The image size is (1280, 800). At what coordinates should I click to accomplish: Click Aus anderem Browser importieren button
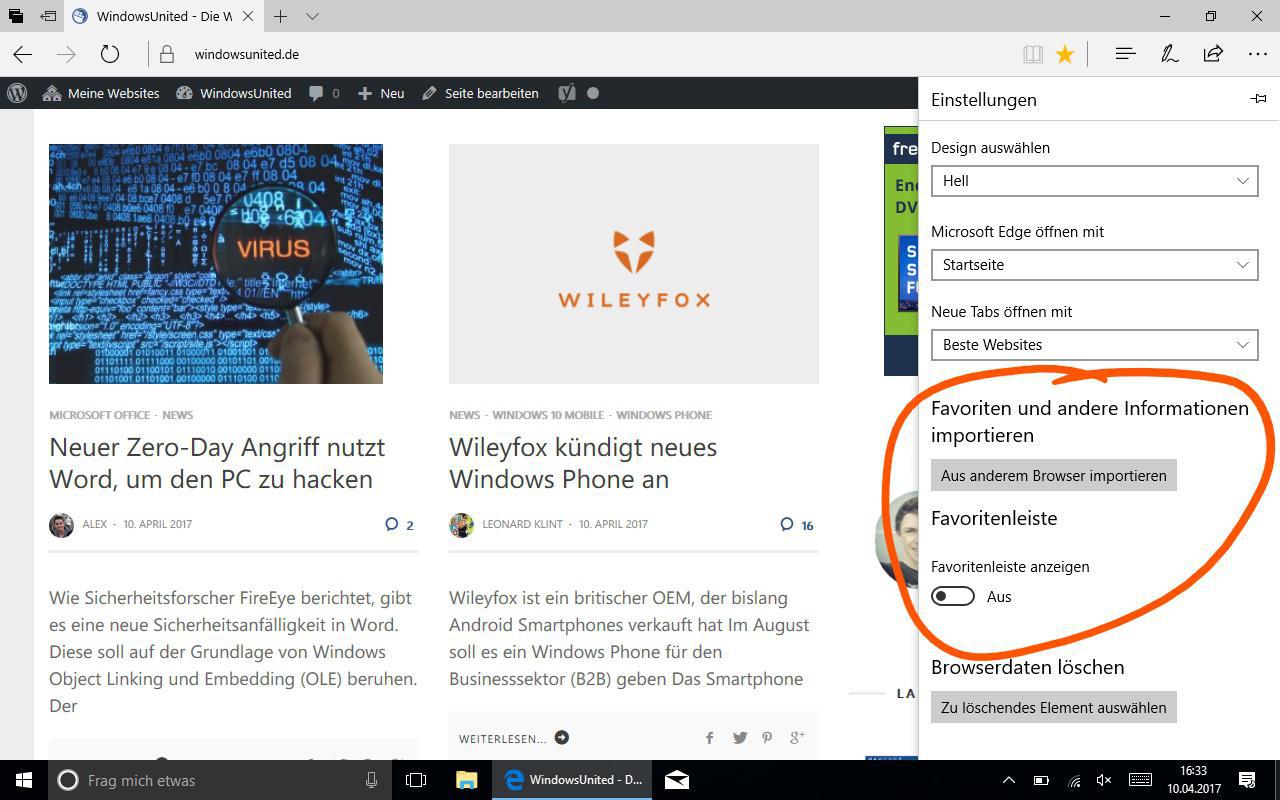pyautogui.click(x=1054, y=475)
